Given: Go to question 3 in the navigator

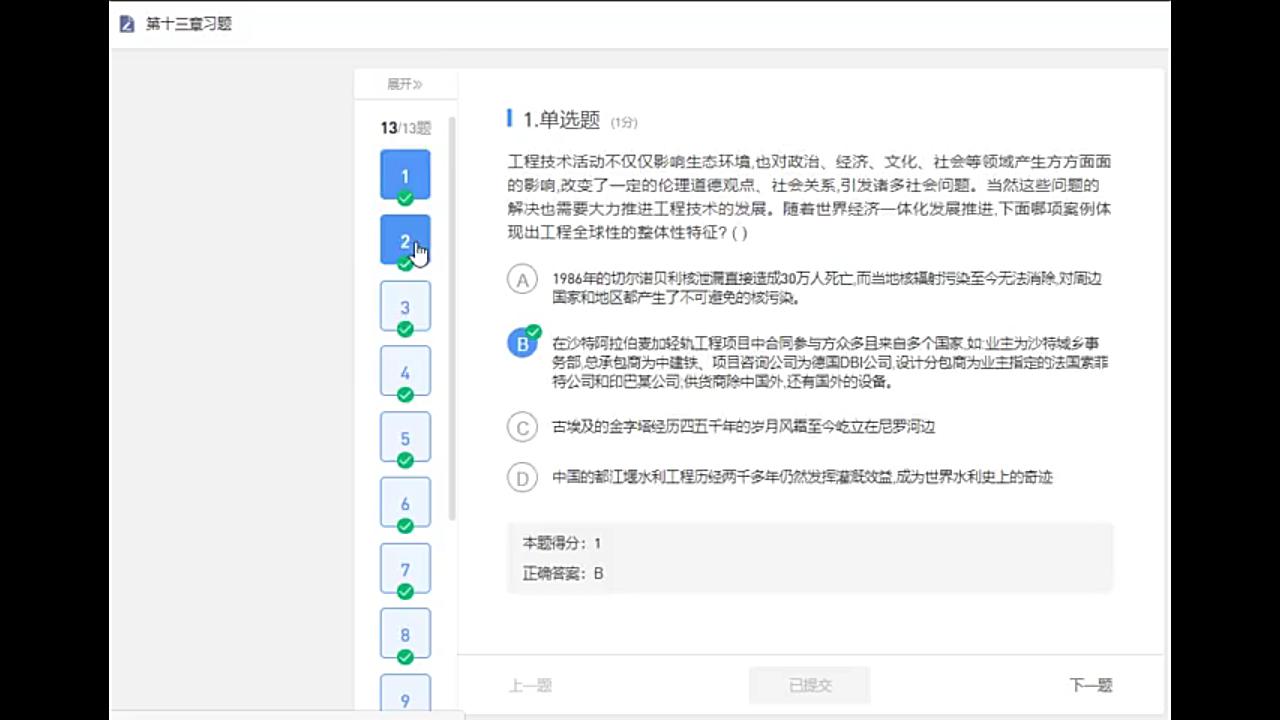Looking at the screenshot, I should [405, 306].
